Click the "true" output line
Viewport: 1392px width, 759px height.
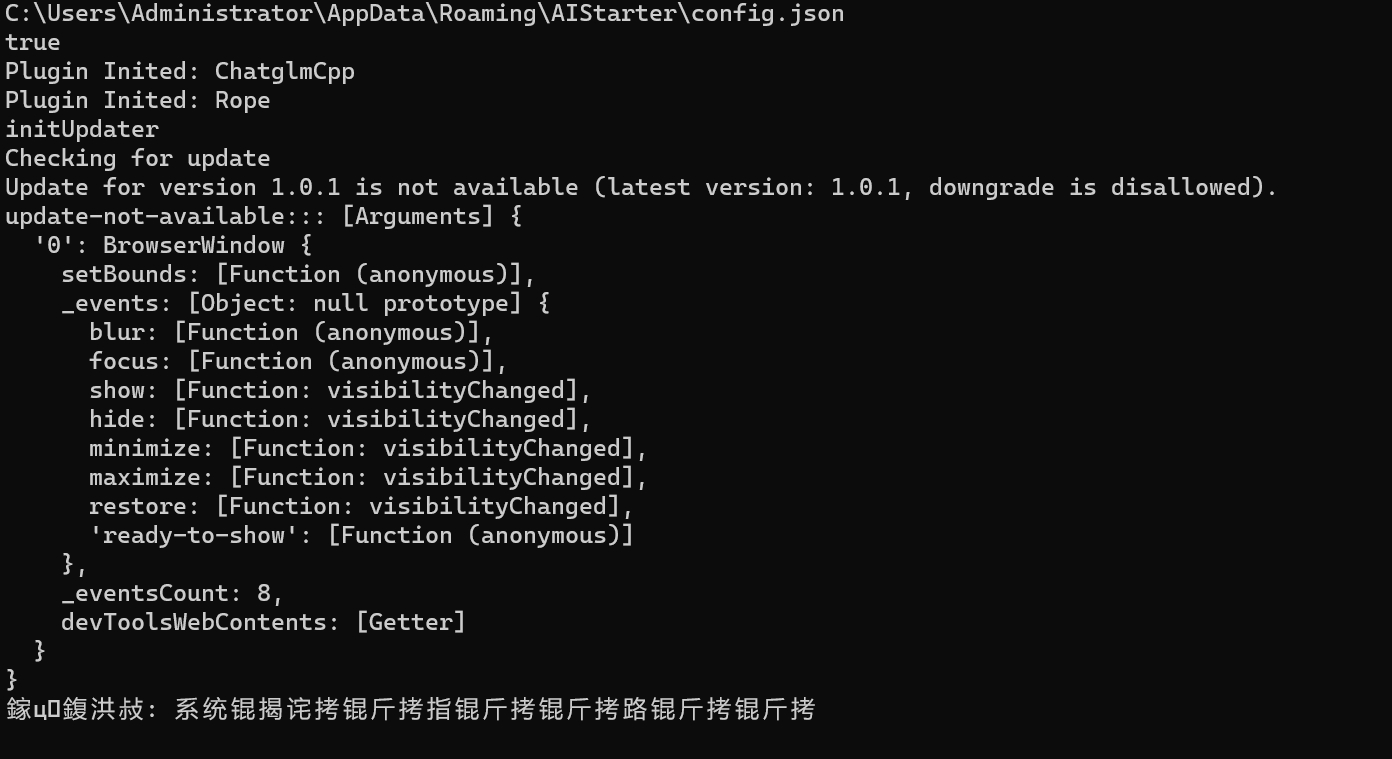tap(33, 43)
